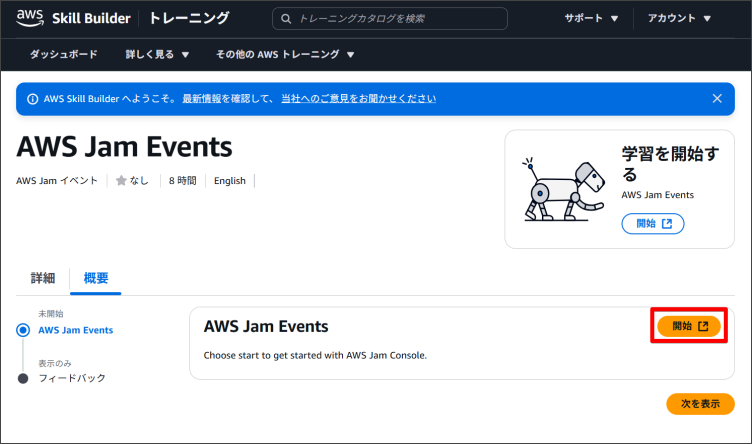Image resolution: width=752 pixels, height=444 pixels.
Task: Click the star rating icon
Action: 121,181
